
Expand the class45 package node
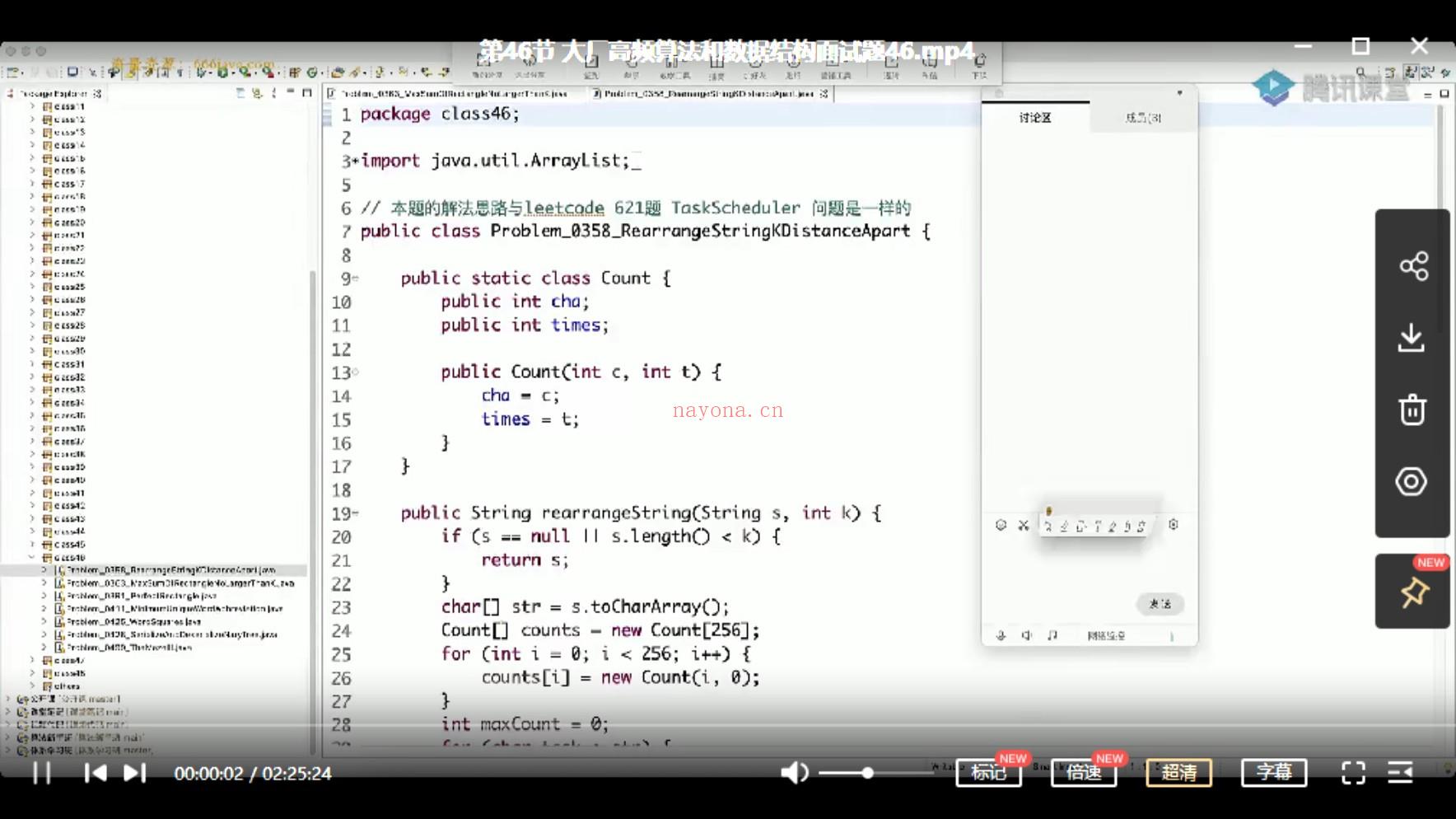pos(33,545)
